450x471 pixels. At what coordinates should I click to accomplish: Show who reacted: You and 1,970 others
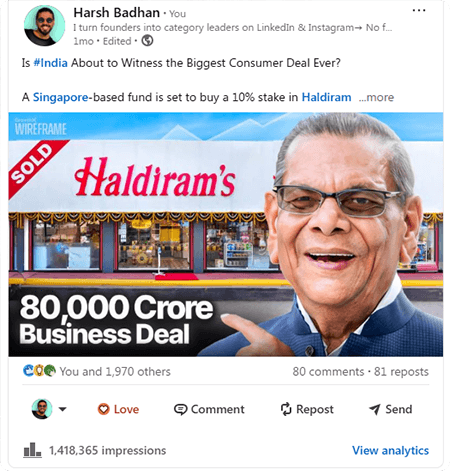115,371
